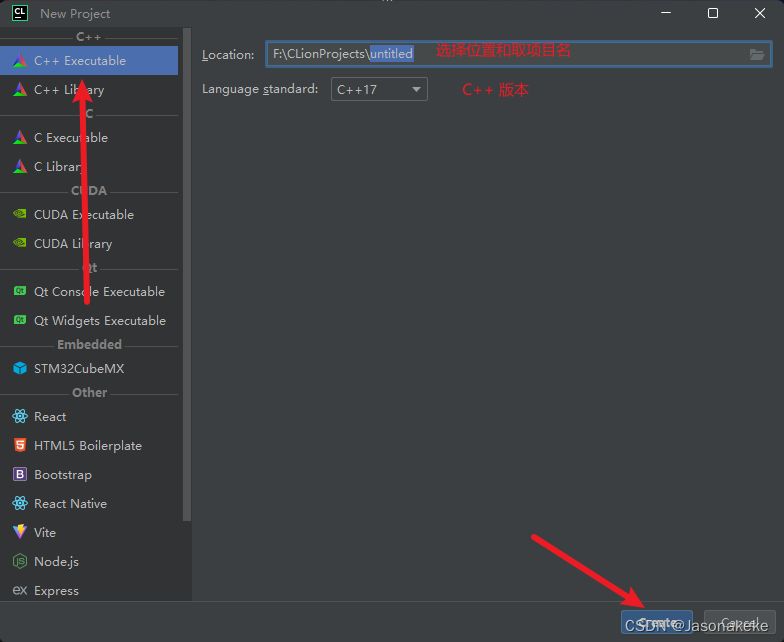Select CUDA Library in the list
Viewport: 784px width, 642px height.
[89, 244]
